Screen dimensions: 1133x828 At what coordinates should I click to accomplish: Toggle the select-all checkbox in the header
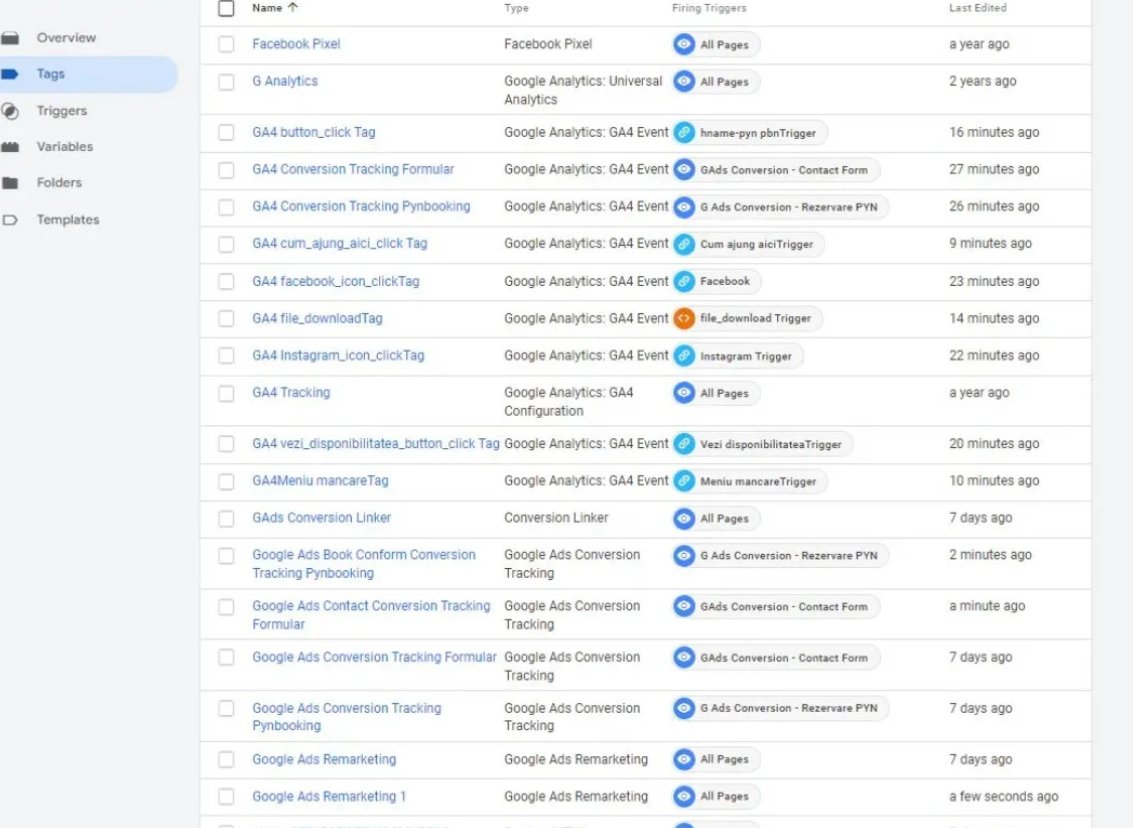226,8
